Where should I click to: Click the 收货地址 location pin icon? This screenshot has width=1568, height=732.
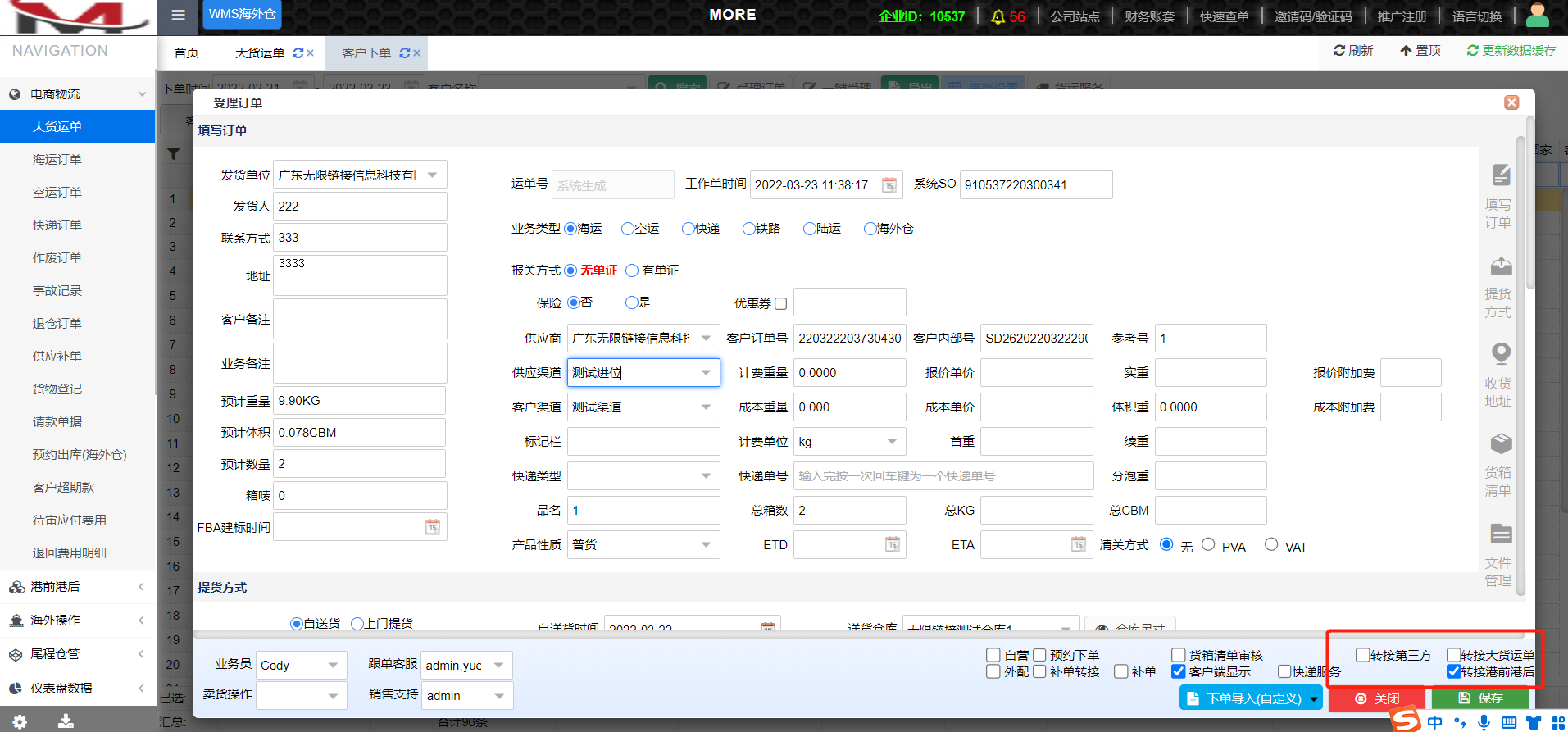click(1501, 353)
